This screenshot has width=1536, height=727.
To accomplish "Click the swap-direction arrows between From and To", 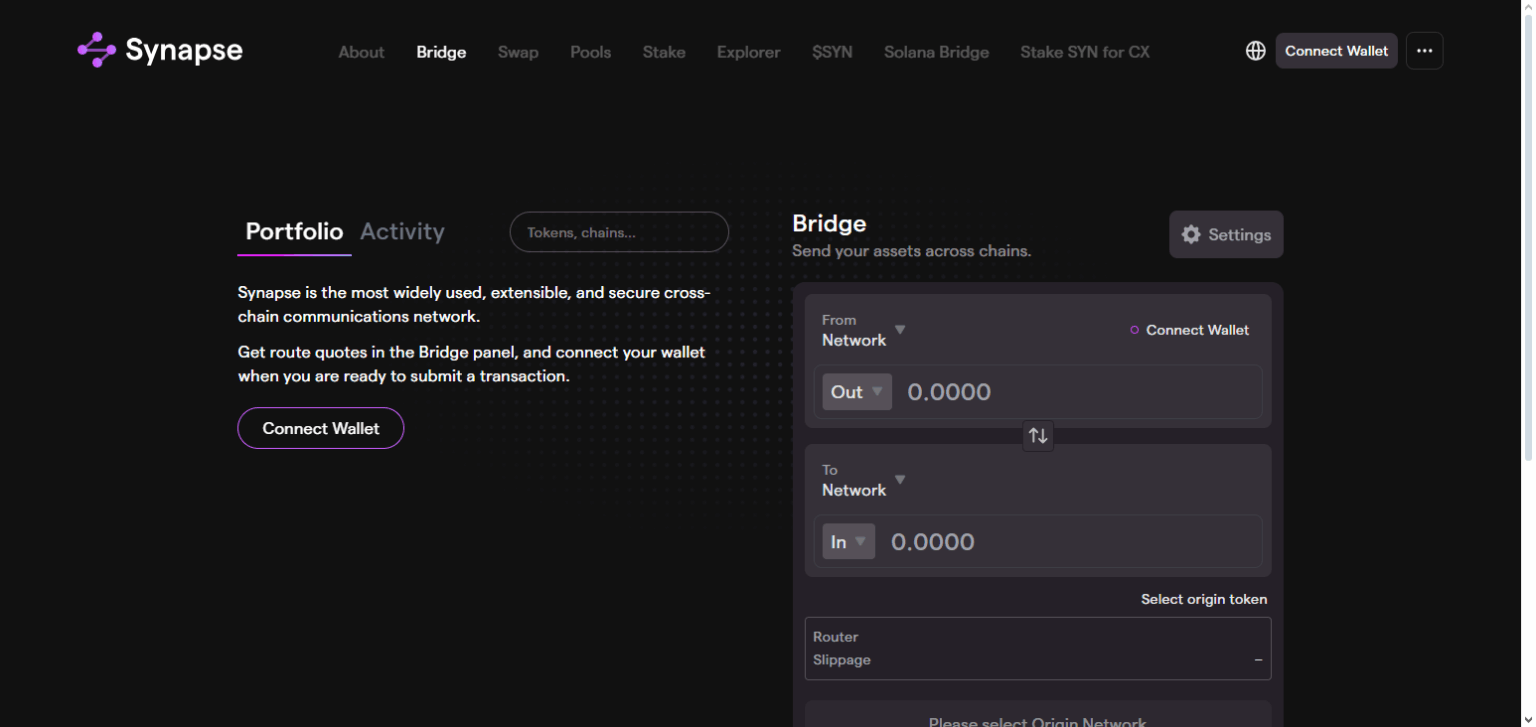I will [1037, 435].
